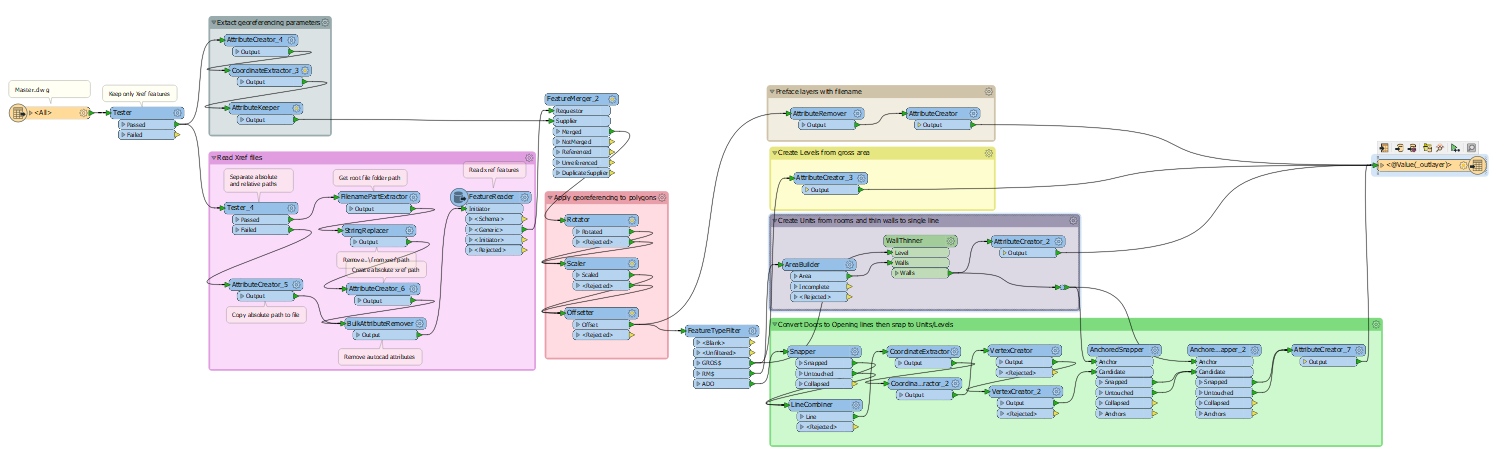Open Scaler parameters gear

point(632,264)
